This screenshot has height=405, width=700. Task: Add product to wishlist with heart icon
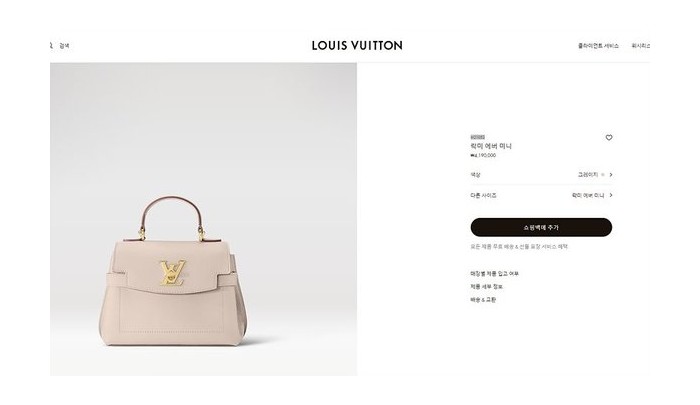[609, 138]
